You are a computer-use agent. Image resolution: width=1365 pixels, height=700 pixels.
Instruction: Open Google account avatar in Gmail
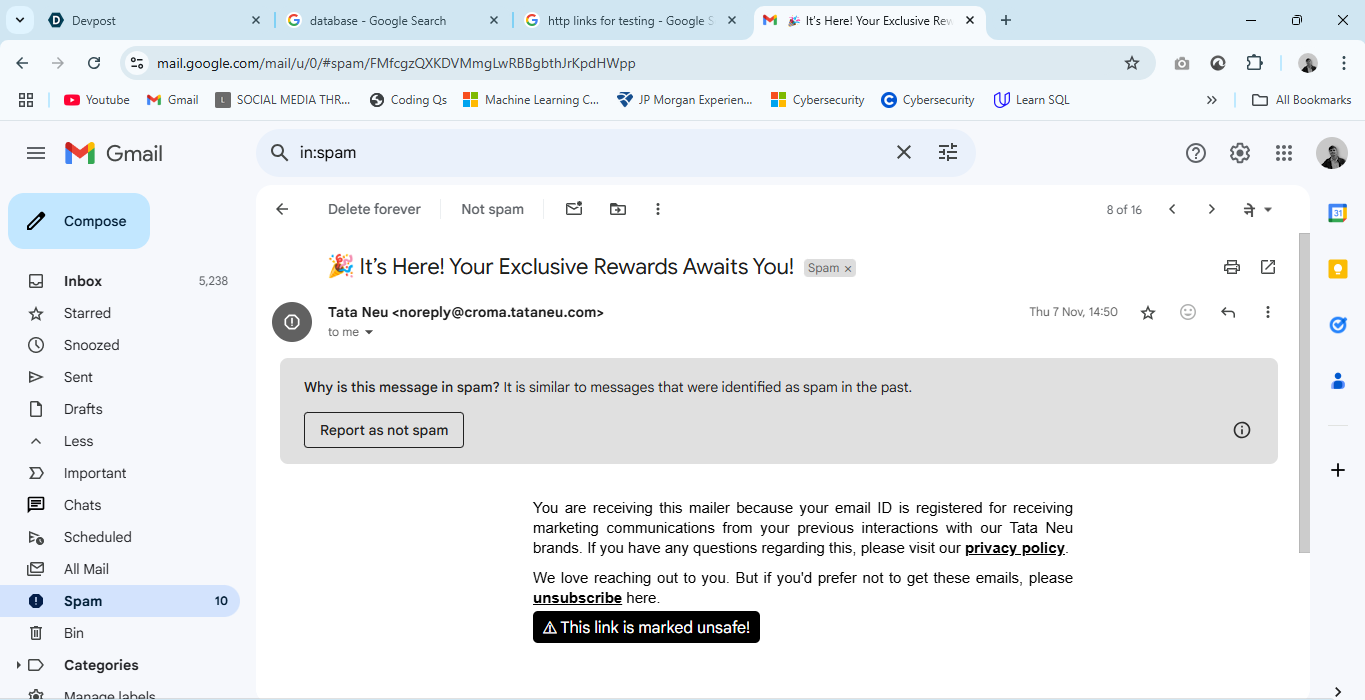tap(1332, 153)
